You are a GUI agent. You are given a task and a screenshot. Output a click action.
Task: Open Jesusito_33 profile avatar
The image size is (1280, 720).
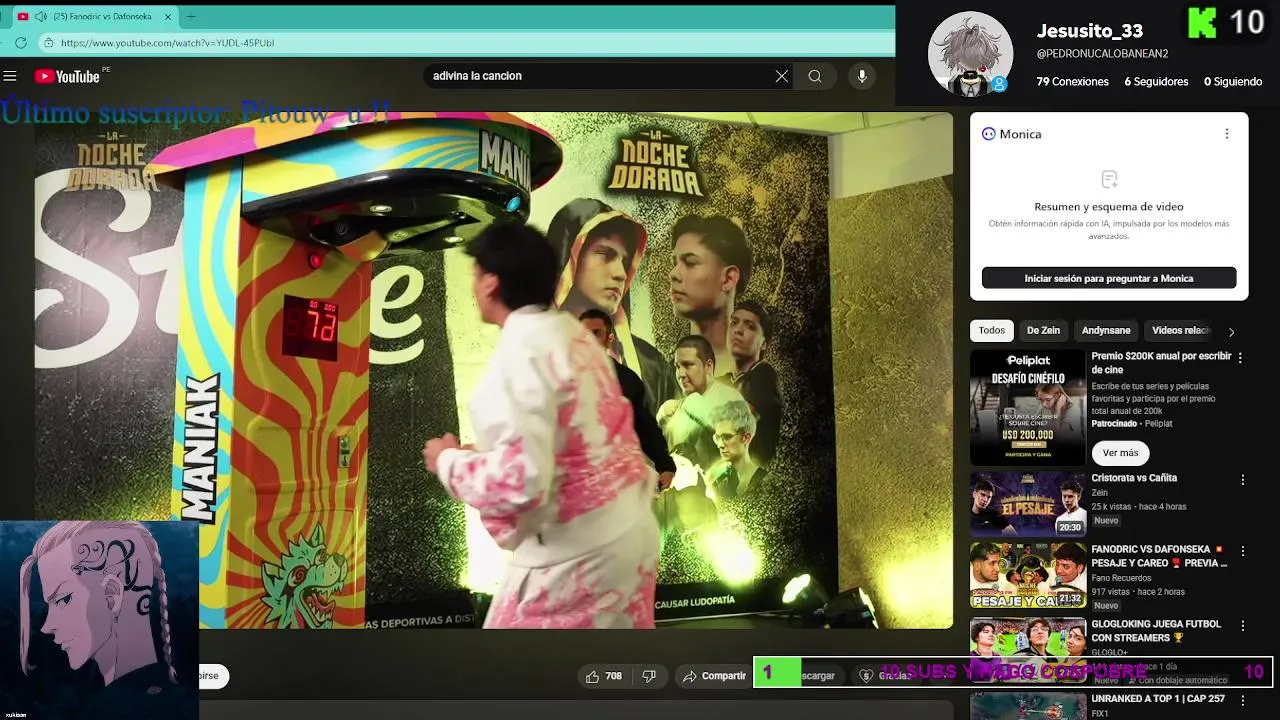tap(970, 53)
